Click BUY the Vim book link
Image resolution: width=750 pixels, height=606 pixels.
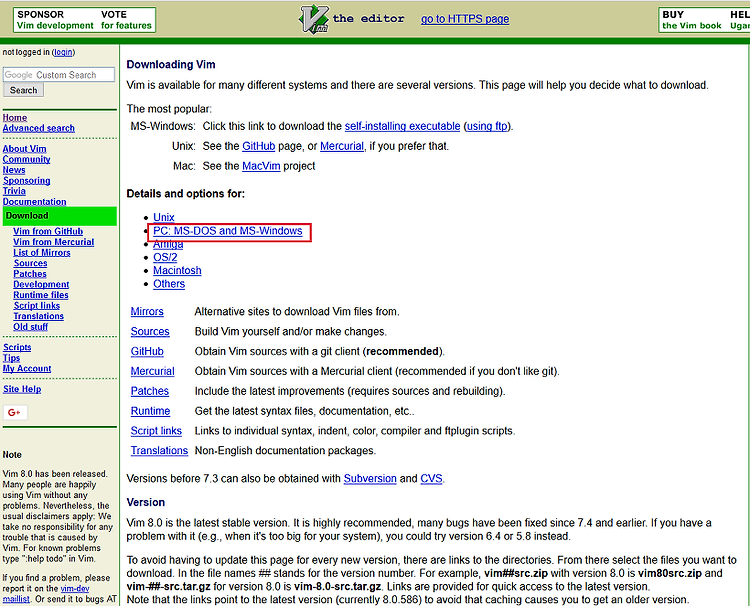coord(691,20)
